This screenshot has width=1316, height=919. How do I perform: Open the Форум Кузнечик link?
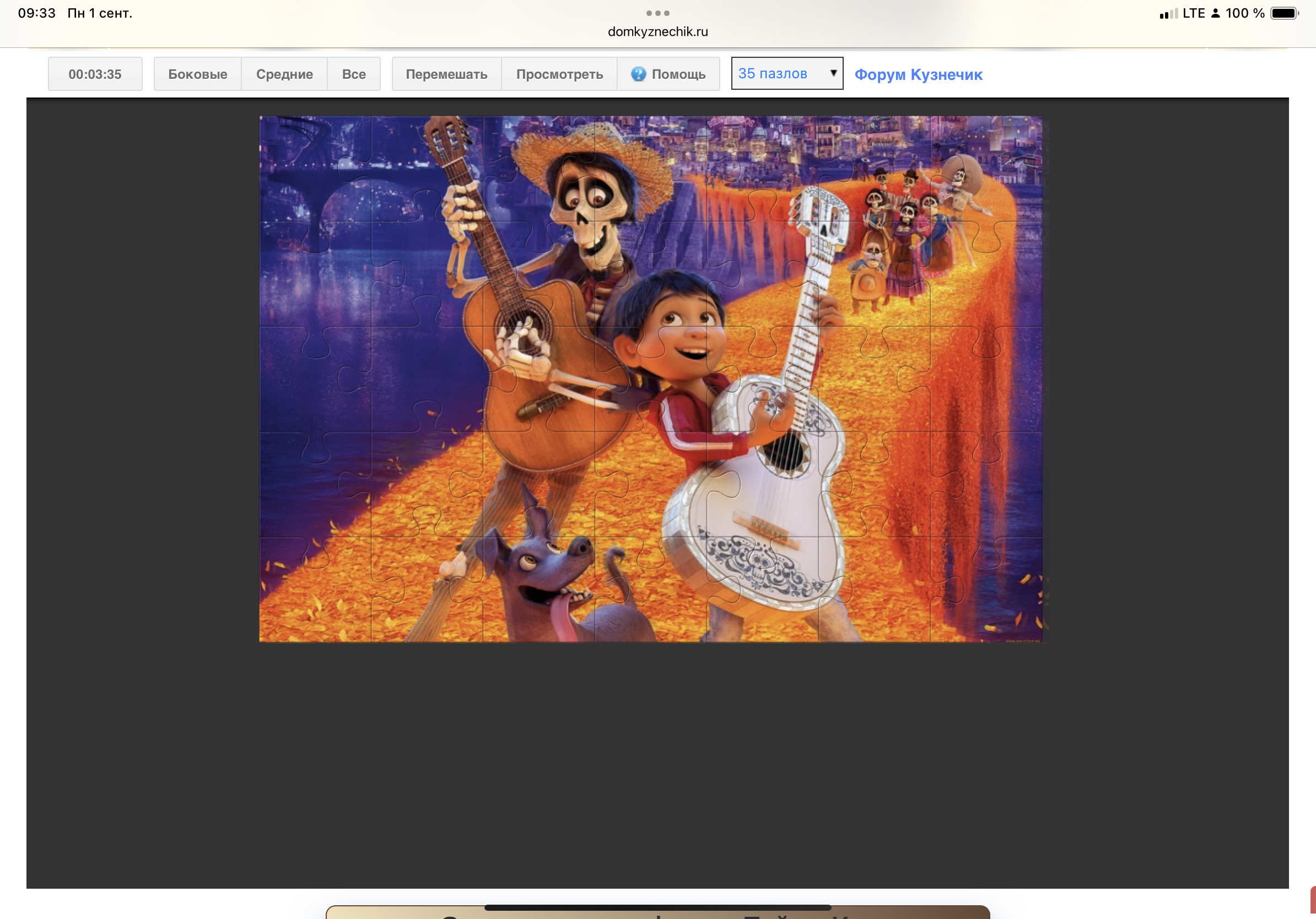[x=918, y=74]
